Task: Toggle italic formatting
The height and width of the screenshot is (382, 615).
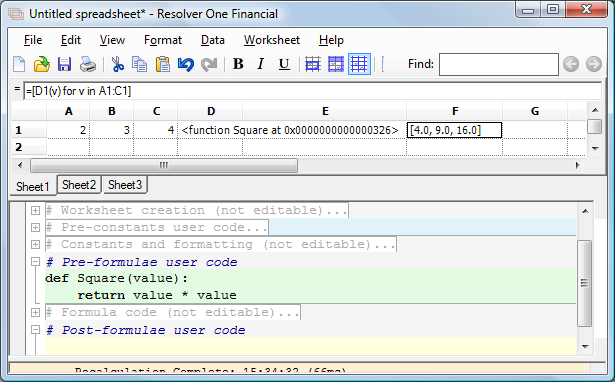Action: click(x=260, y=64)
